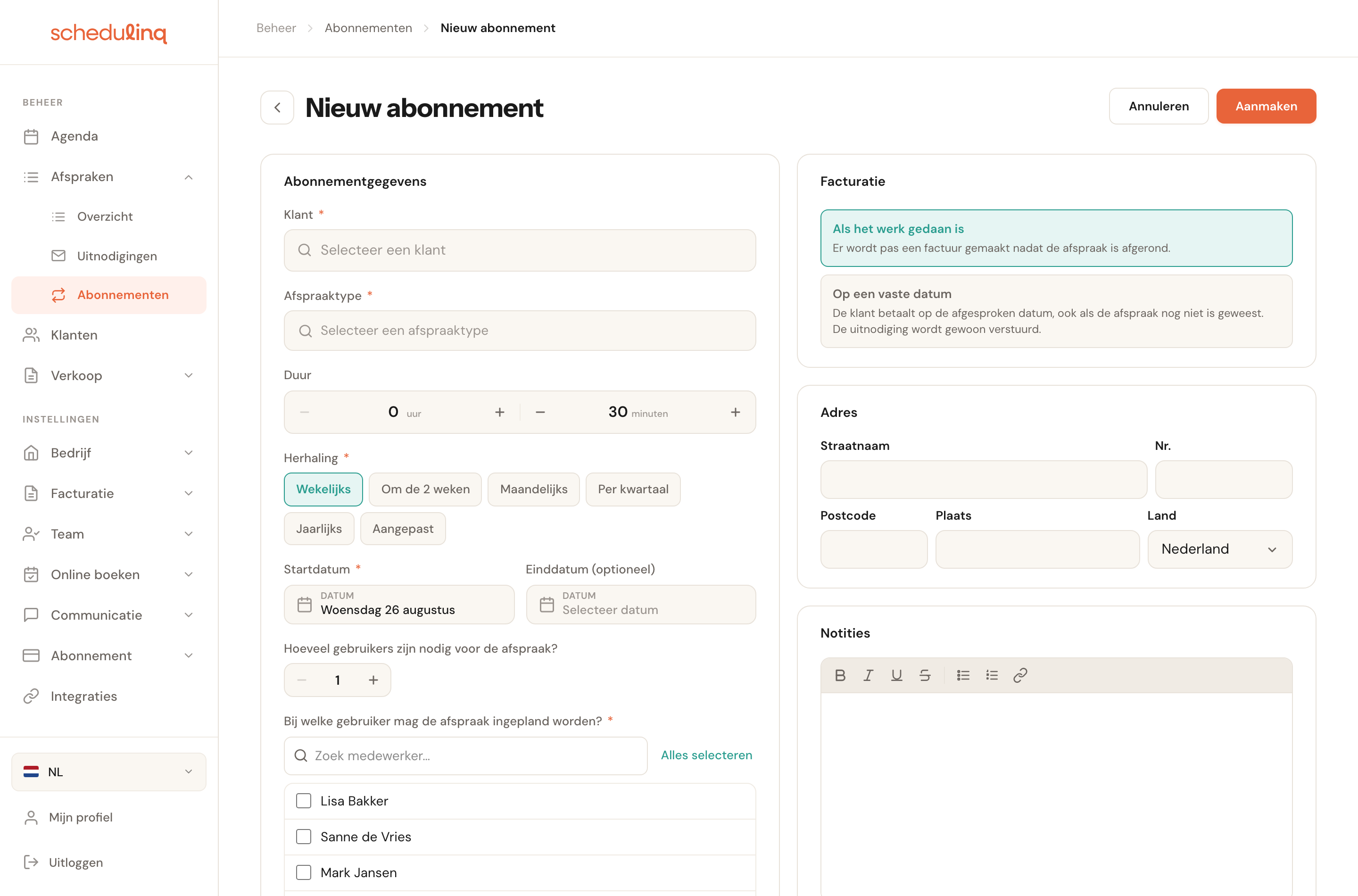Click the calendar icon in Startdatum field
1358x896 pixels.
pyautogui.click(x=305, y=604)
